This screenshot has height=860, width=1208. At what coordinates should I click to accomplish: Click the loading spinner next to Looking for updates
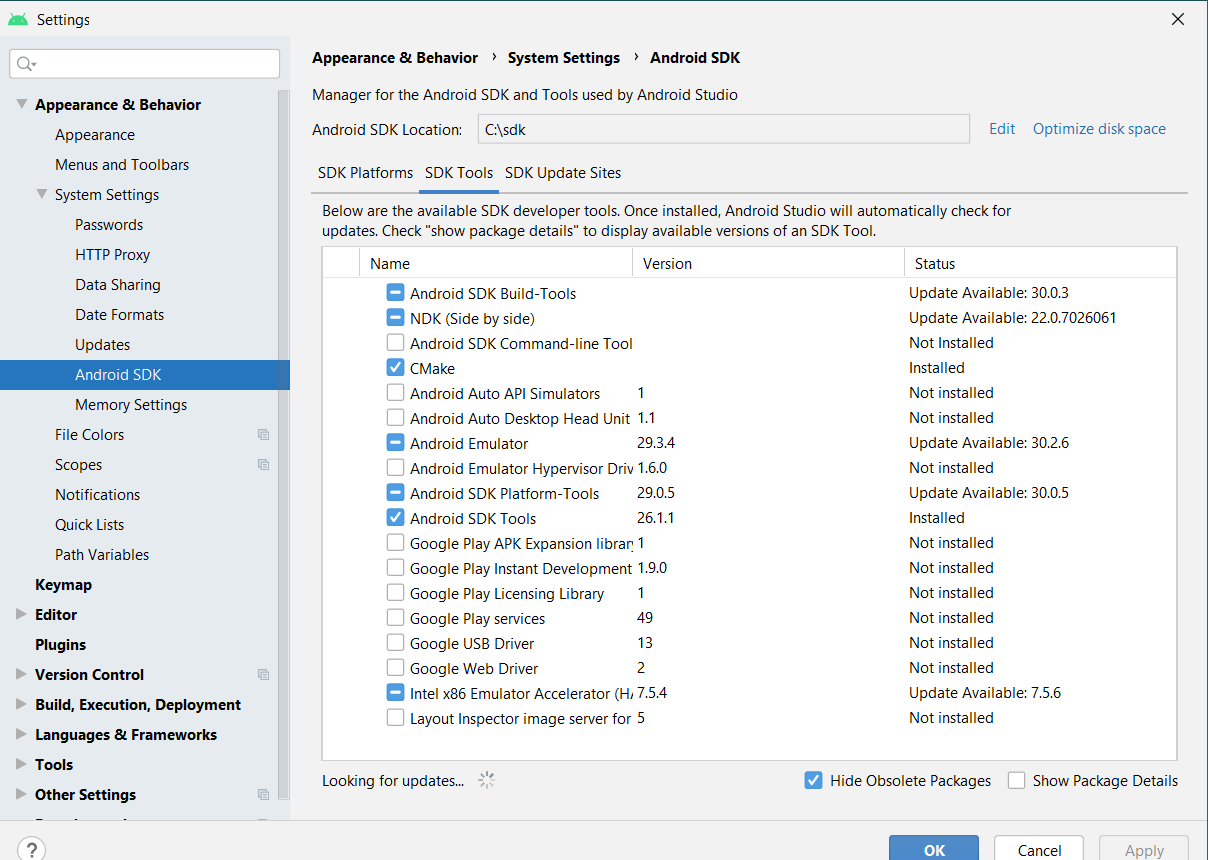pos(487,780)
